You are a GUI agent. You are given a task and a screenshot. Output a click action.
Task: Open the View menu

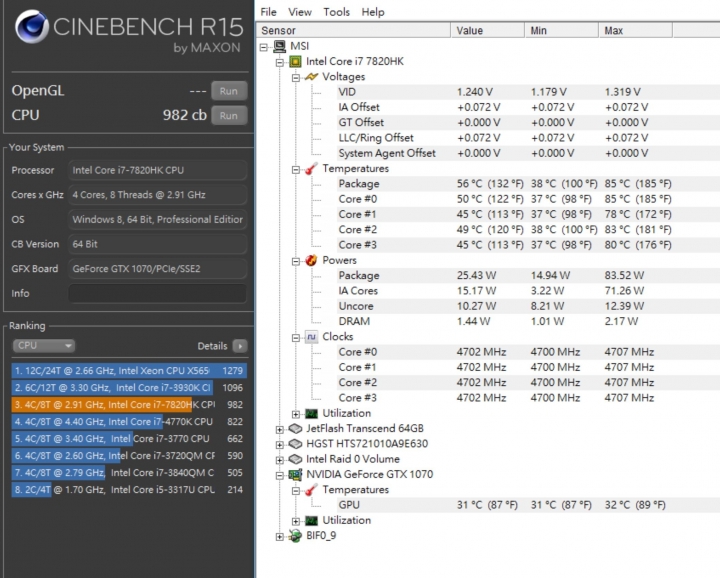click(x=300, y=12)
